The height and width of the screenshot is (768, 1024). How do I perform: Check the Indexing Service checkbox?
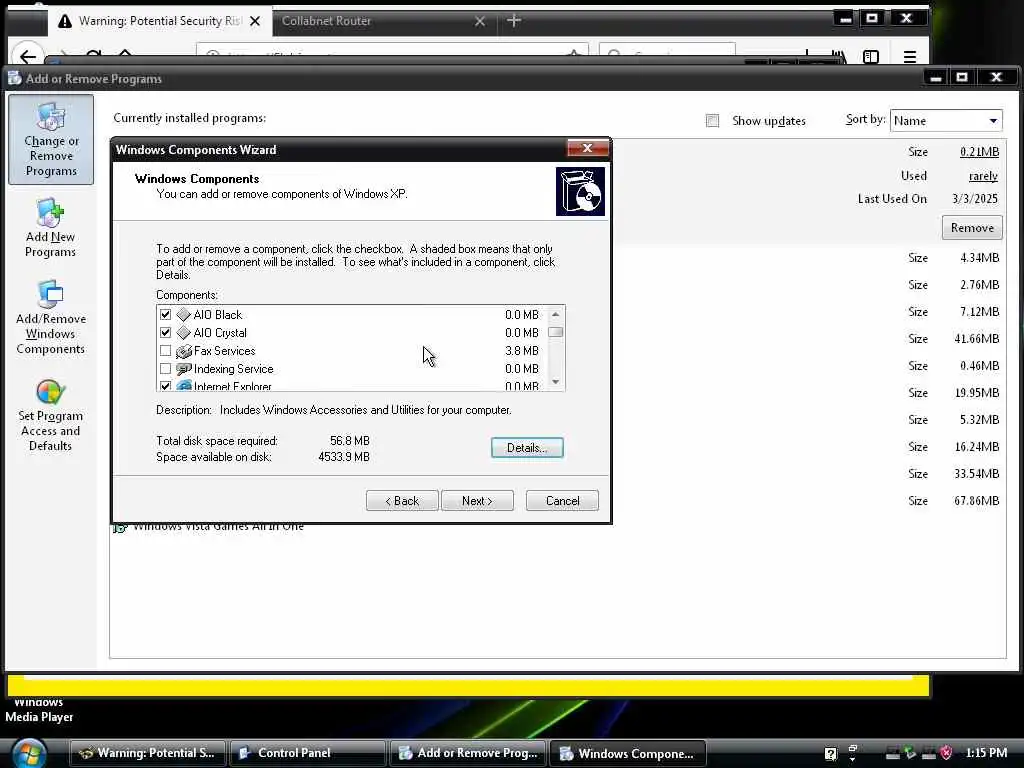[165, 369]
